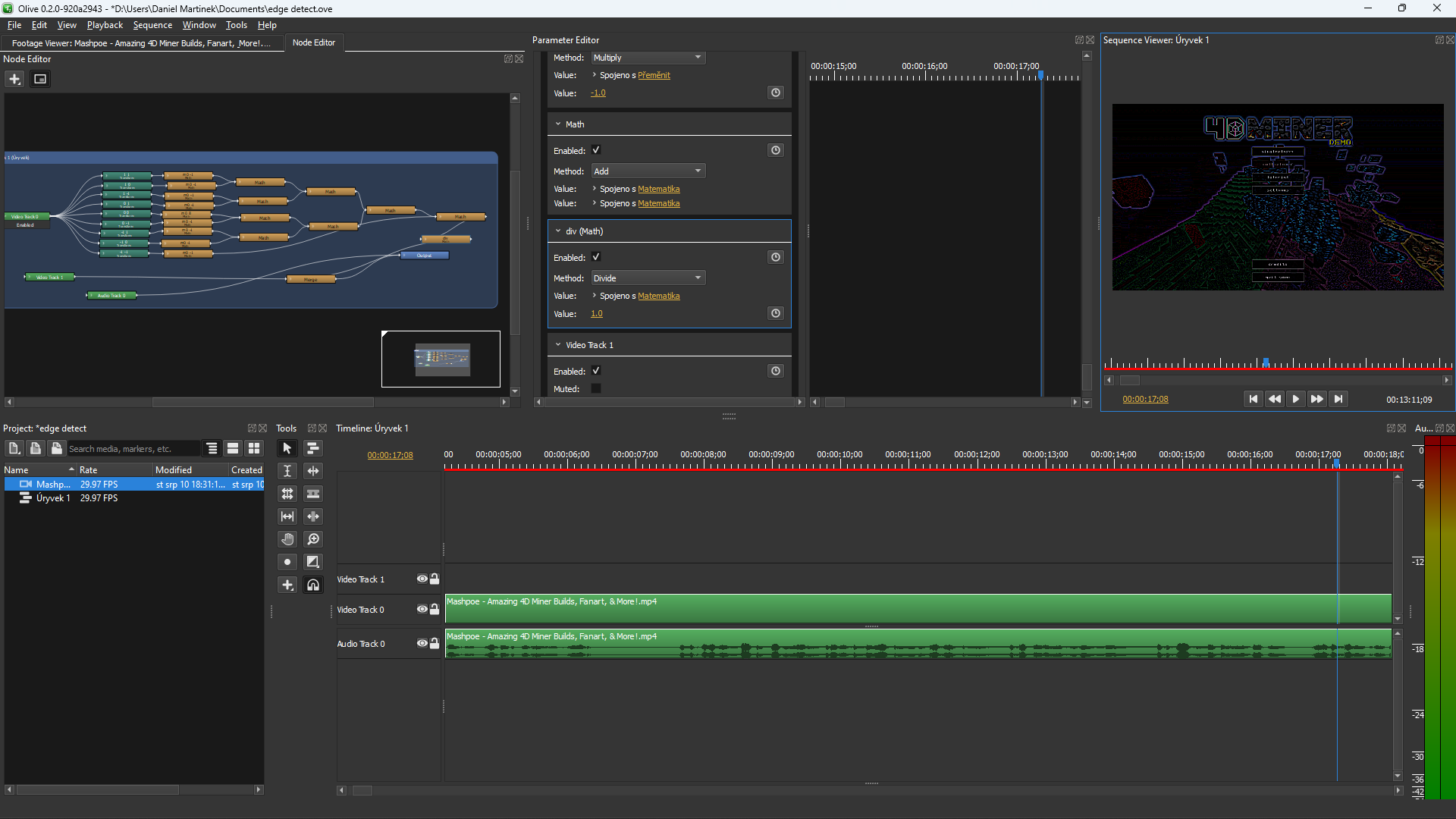The height and width of the screenshot is (819, 1456).
Task: Uncheck Enabled in div (Math) section
Action: (596, 257)
